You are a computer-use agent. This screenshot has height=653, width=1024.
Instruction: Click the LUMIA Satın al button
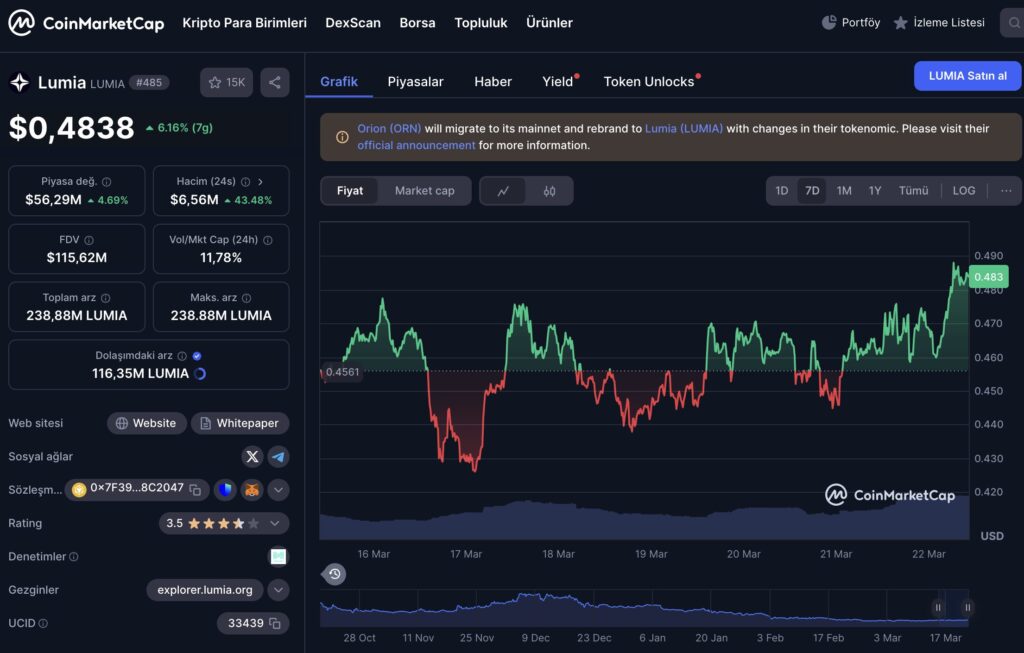[967, 76]
